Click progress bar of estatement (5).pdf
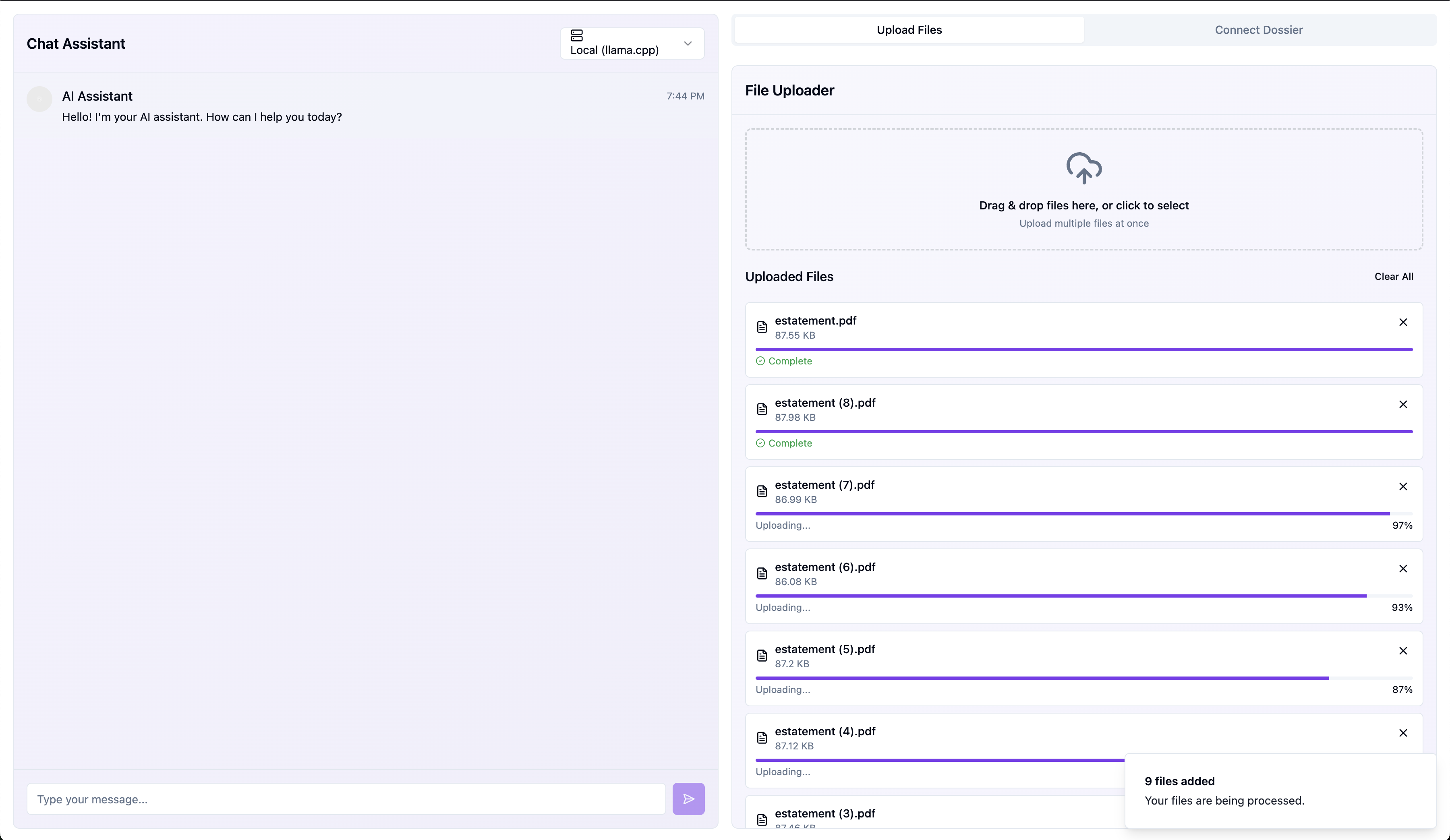This screenshot has width=1450, height=840. pyautogui.click(x=1084, y=679)
